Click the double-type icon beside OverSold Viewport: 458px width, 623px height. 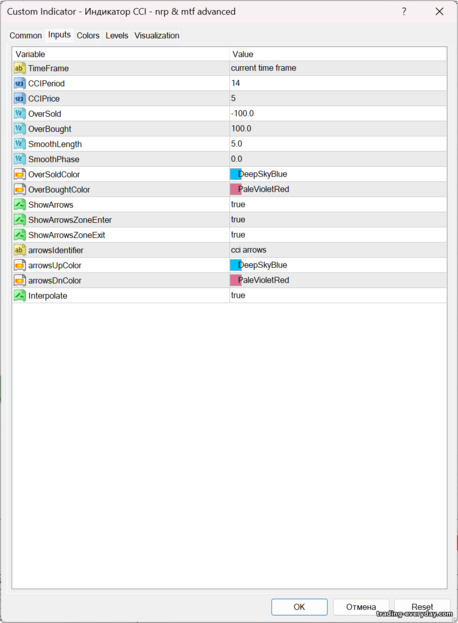tap(19, 114)
